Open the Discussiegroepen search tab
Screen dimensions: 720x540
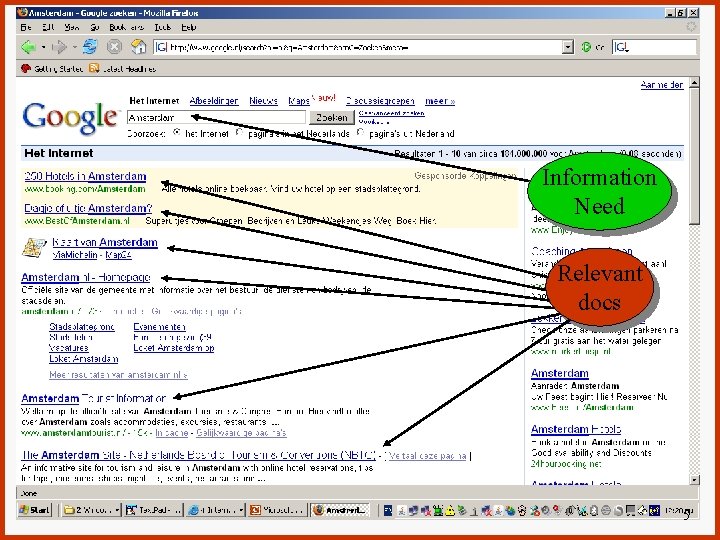(380, 101)
